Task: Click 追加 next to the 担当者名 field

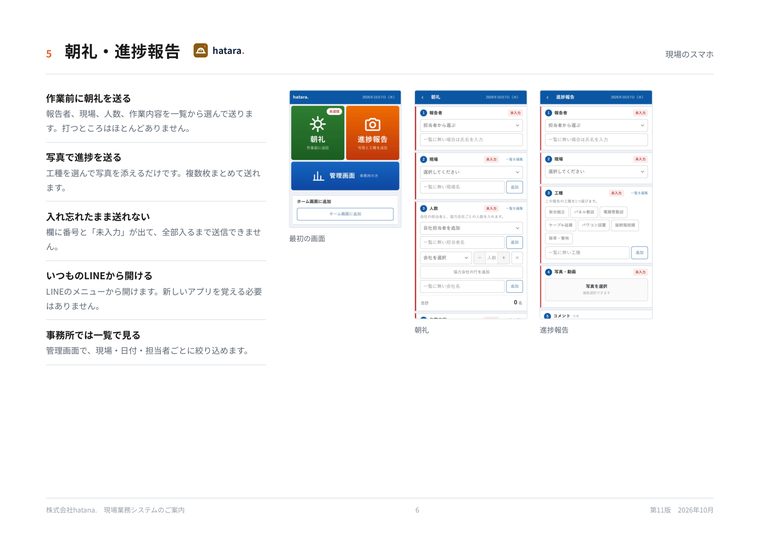Action: 515,242
